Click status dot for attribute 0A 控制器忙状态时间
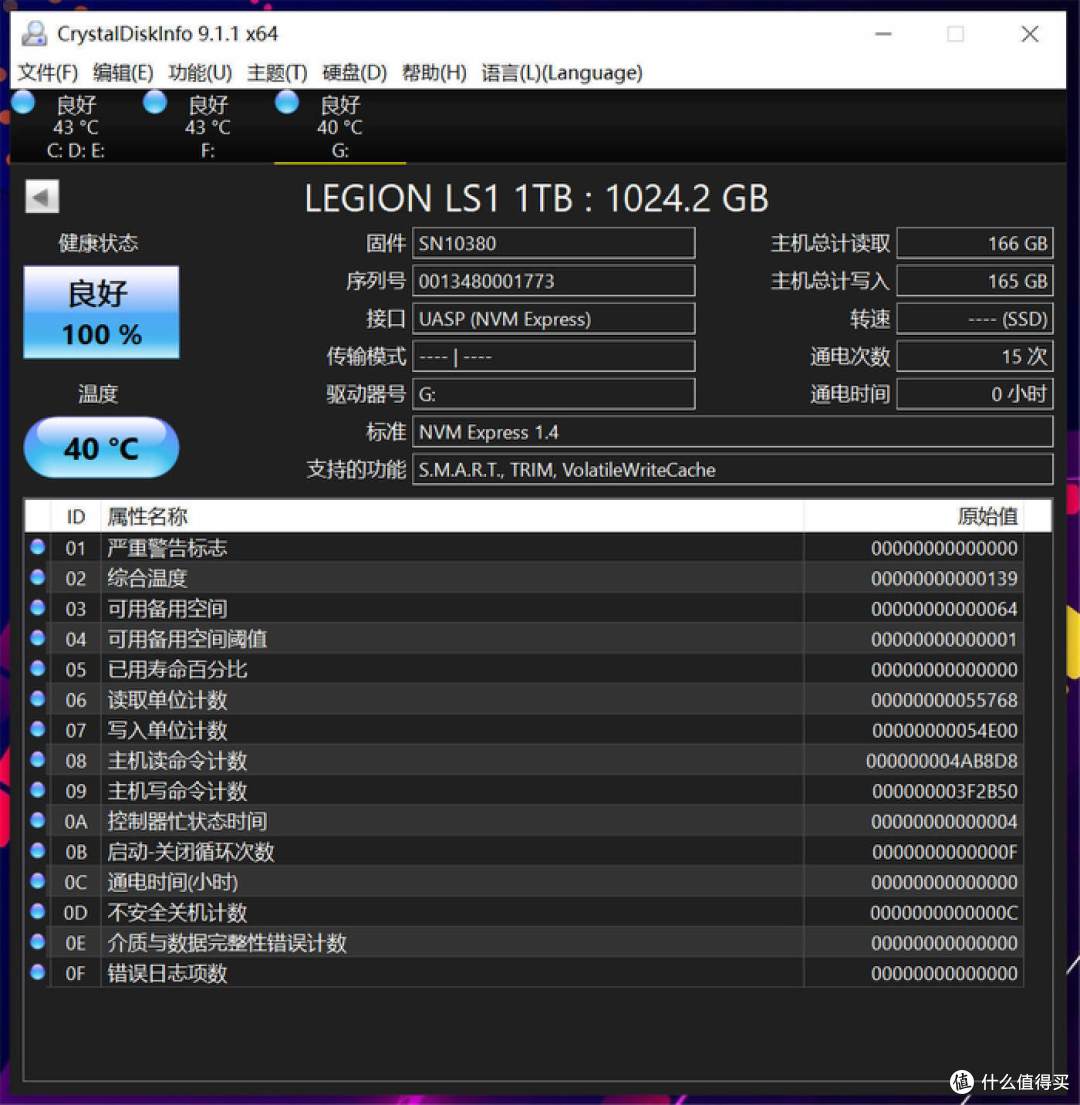The width and height of the screenshot is (1080, 1105). (x=38, y=820)
